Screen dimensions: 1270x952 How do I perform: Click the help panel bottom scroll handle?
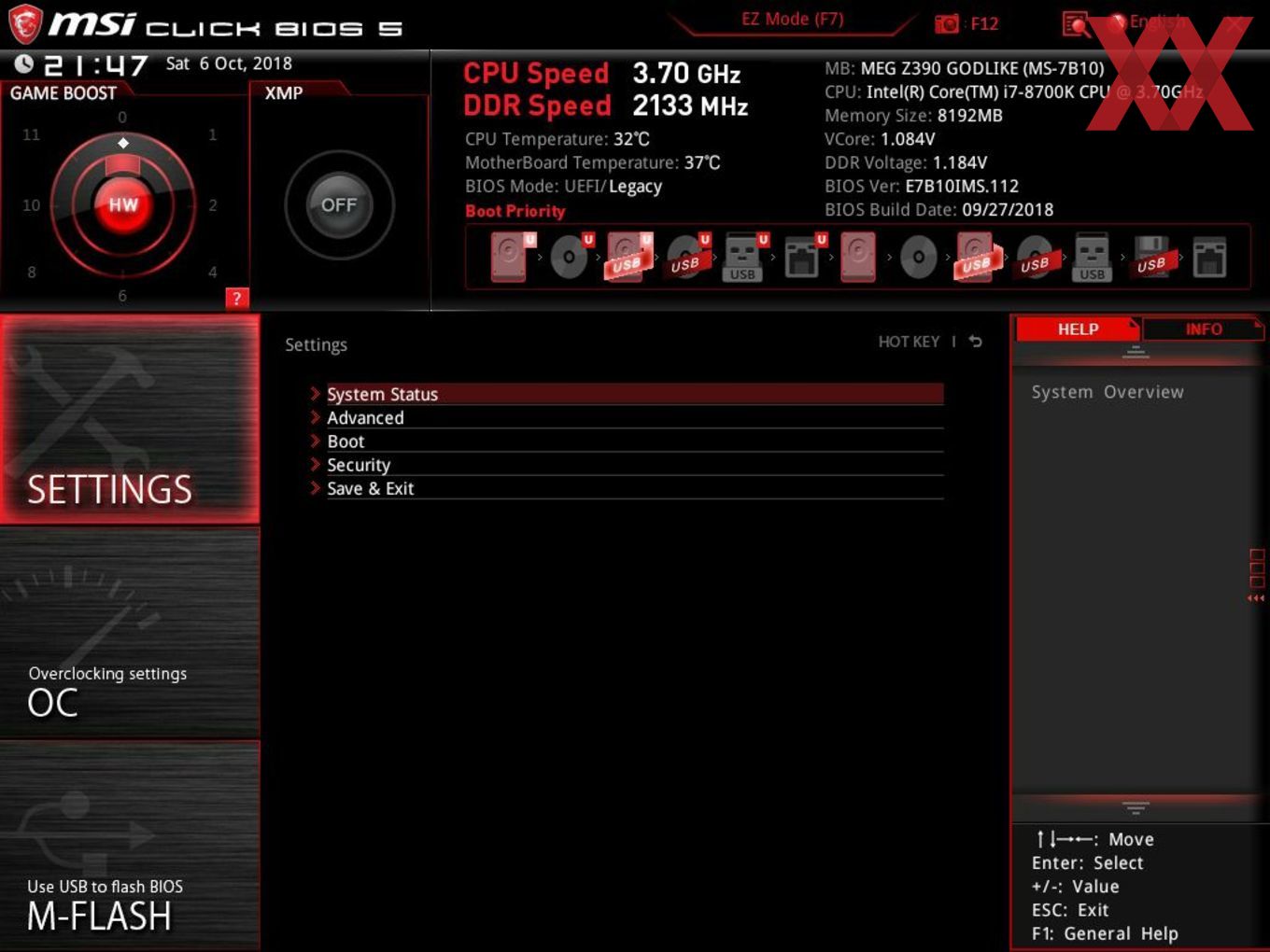coord(1136,807)
